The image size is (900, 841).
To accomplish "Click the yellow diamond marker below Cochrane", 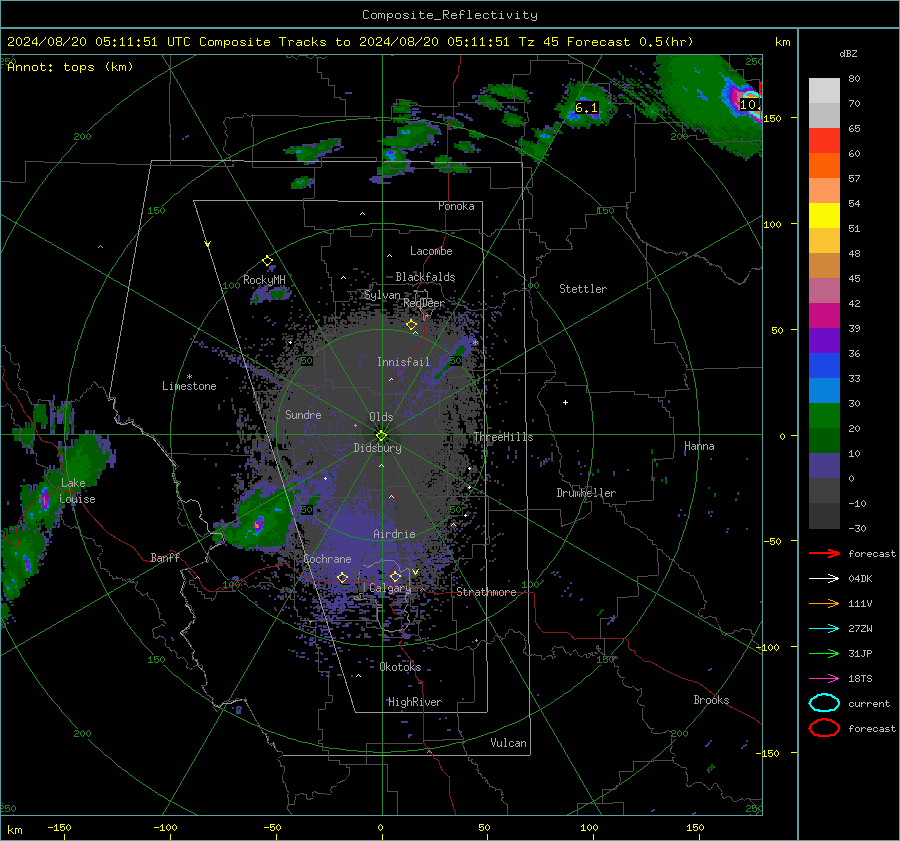I will tap(343, 577).
